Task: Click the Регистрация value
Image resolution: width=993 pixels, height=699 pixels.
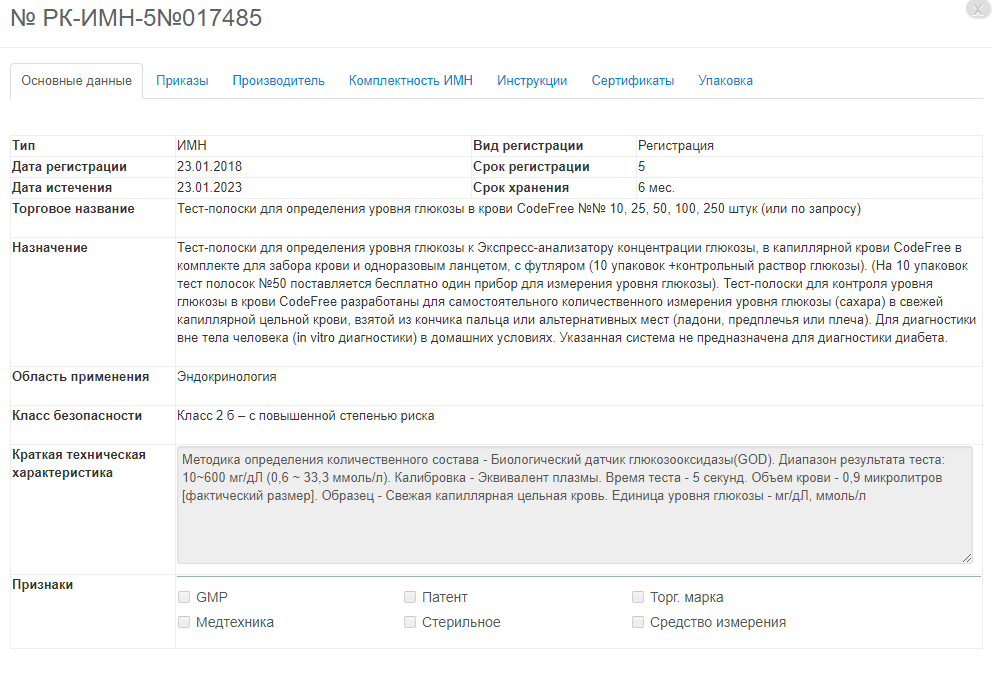Action: (676, 146)
